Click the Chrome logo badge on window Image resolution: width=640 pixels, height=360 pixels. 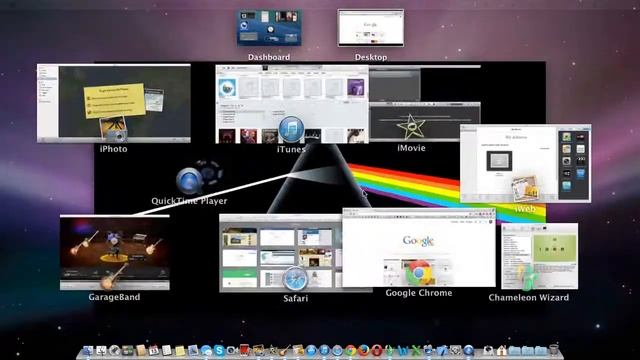click(x=418, y=273)
